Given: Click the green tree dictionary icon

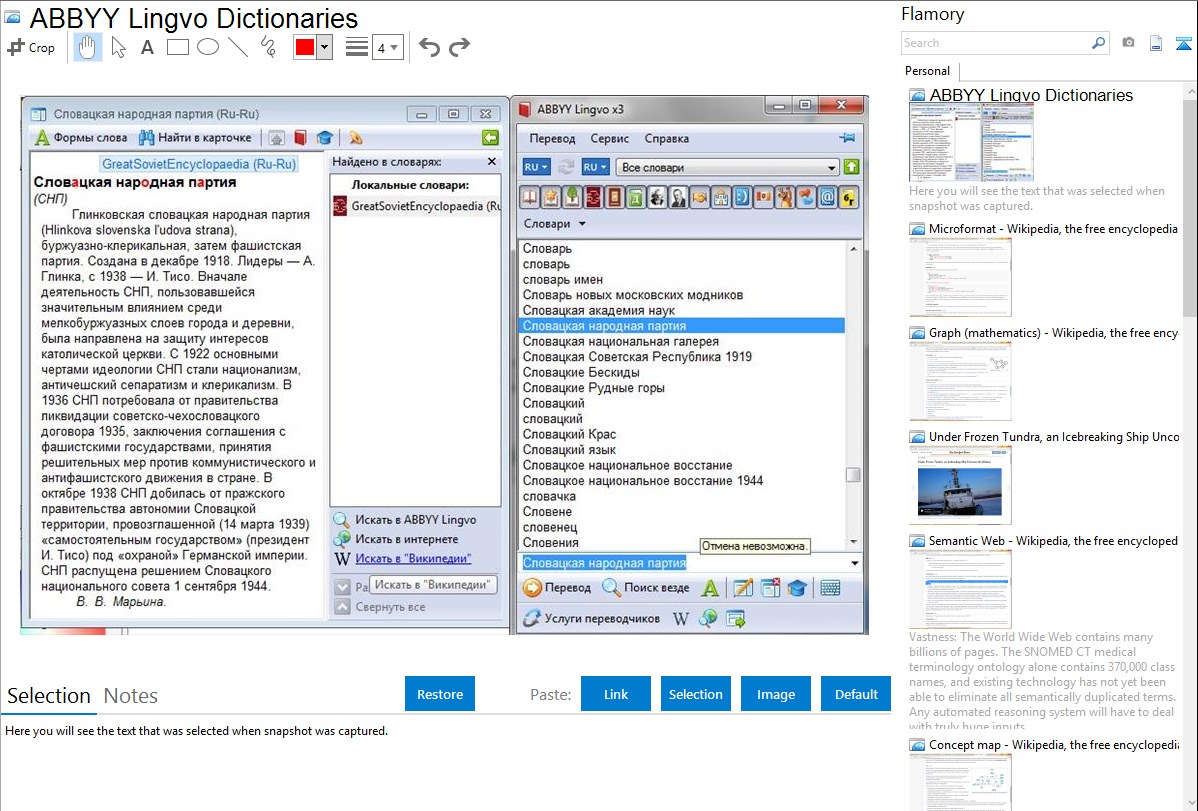Looking at the screenshot, I should [x=571, y=198].
